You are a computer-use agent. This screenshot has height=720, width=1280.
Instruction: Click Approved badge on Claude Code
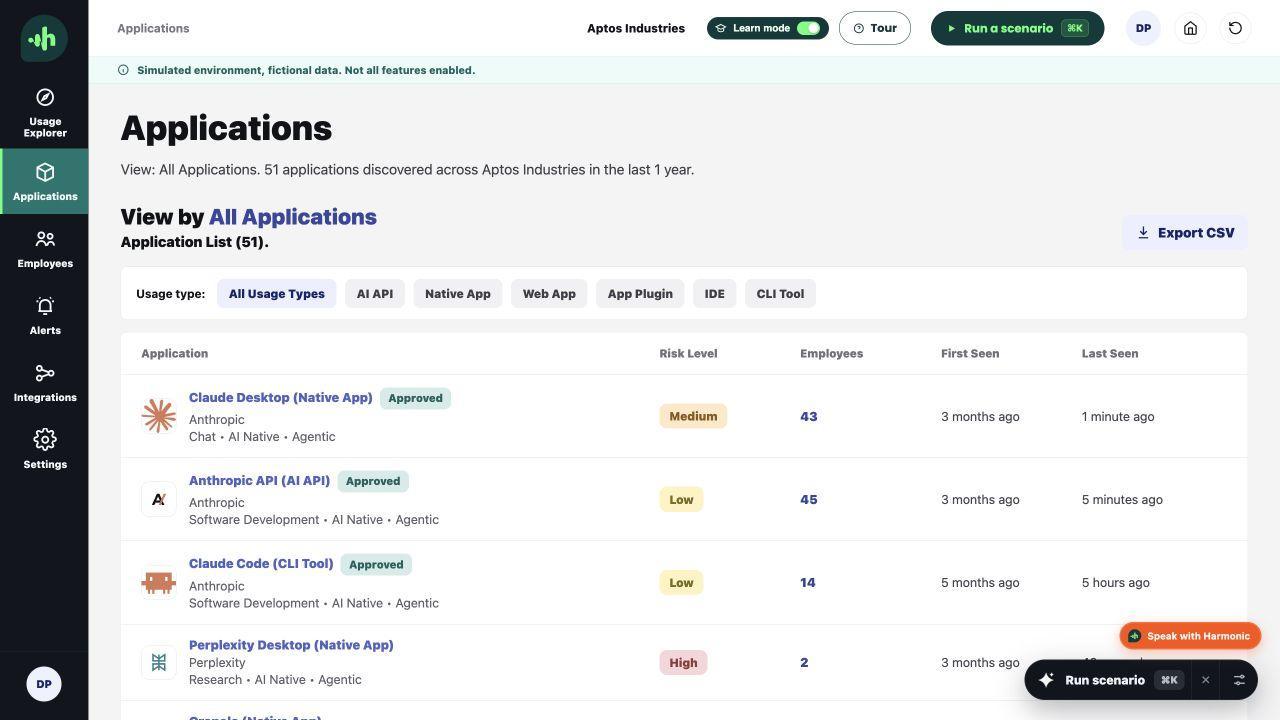(x=376, y=564)
